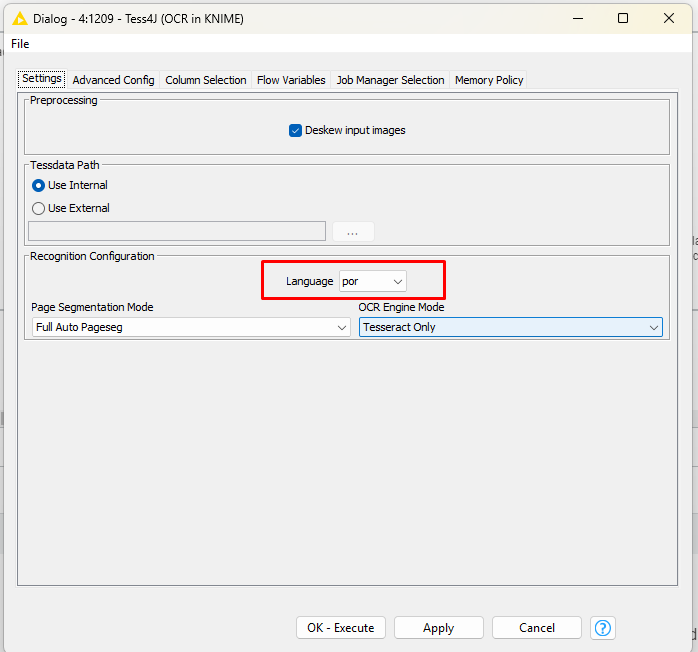Maximize the dialog window
The width and height of the screenshot is (698, 652).
pos(623,18)
